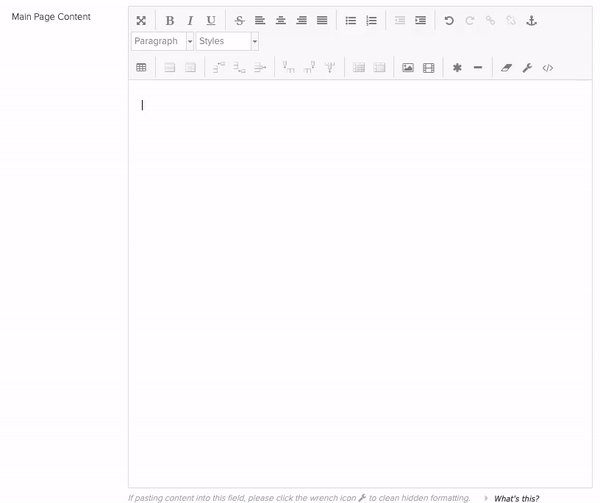Image resolution: width=600 pixels, height=503 pixels.
Task: Insert a numbered list
Action: click(x=371, y=21)
